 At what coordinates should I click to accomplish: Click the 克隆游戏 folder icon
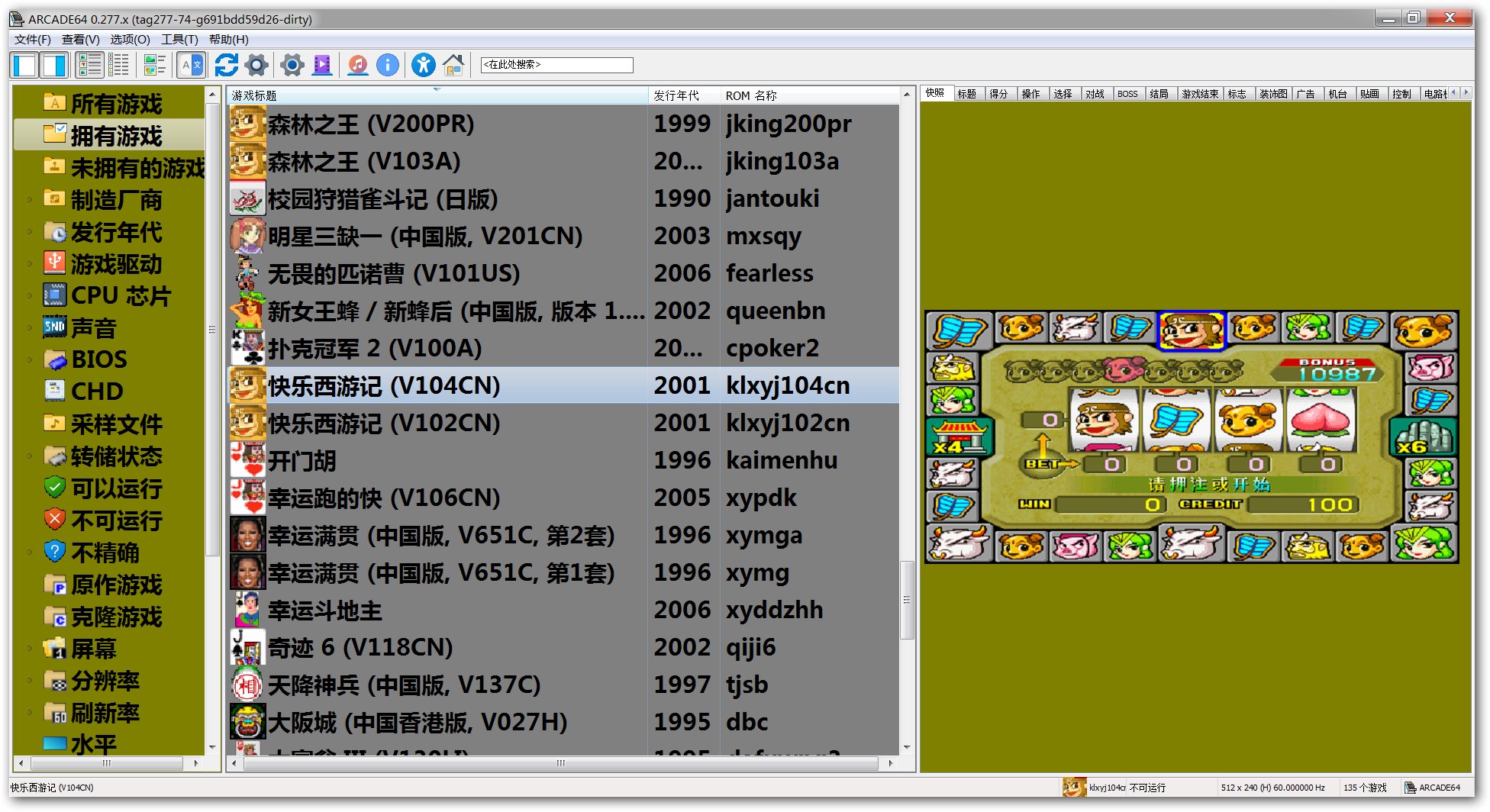pyautogui.click(x=55, y=617)
